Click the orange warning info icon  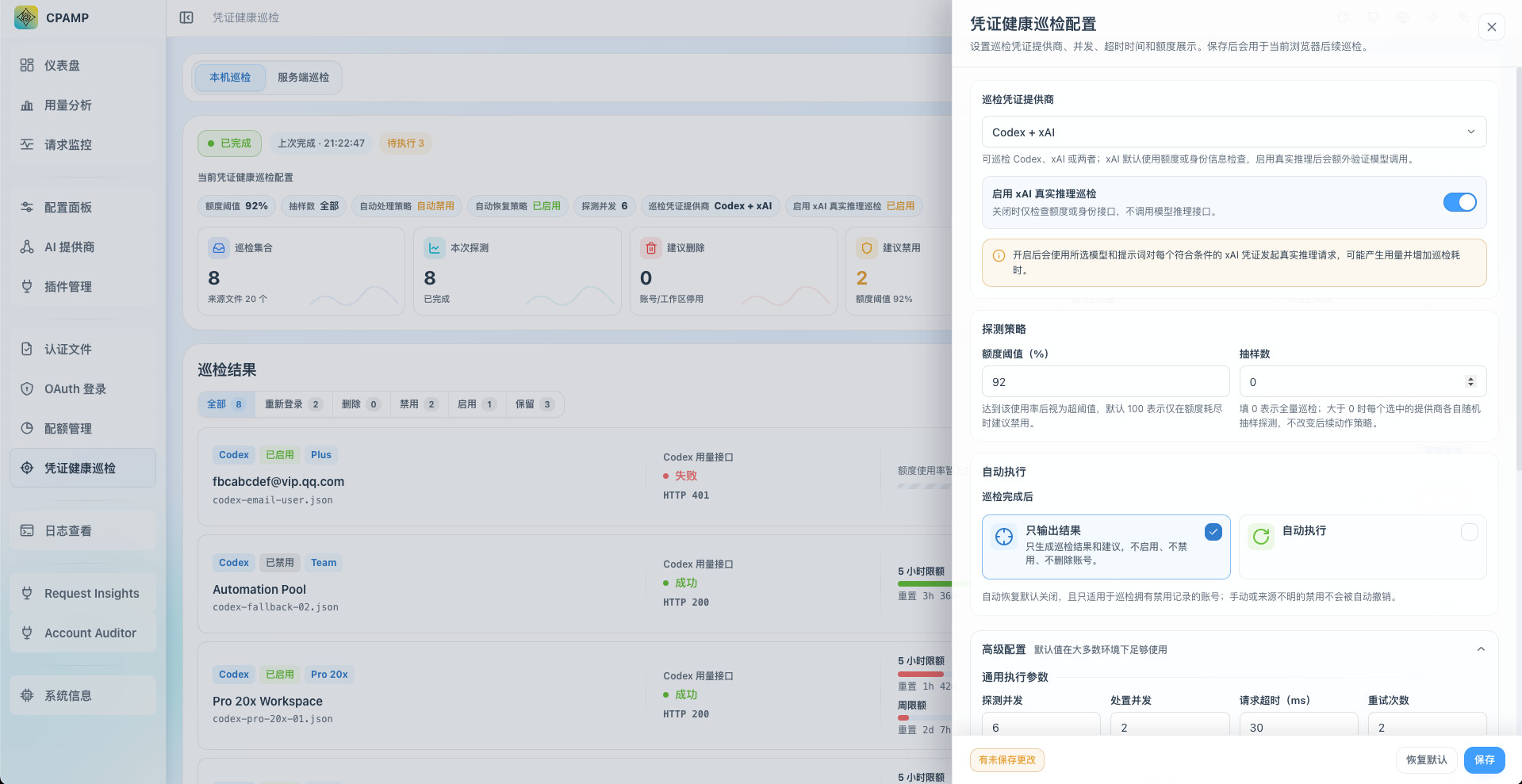(x=999, y=255)
